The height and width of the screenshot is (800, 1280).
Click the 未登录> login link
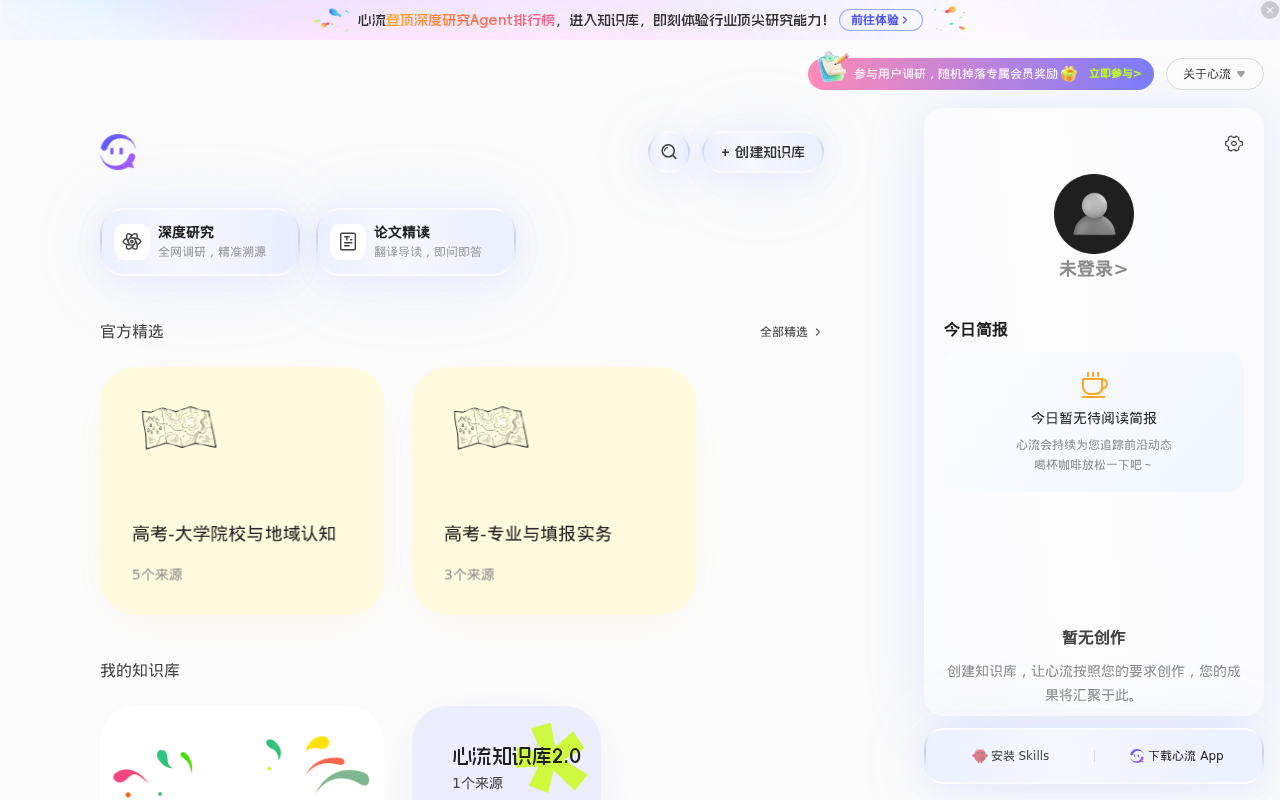(x=1094, y=269)
